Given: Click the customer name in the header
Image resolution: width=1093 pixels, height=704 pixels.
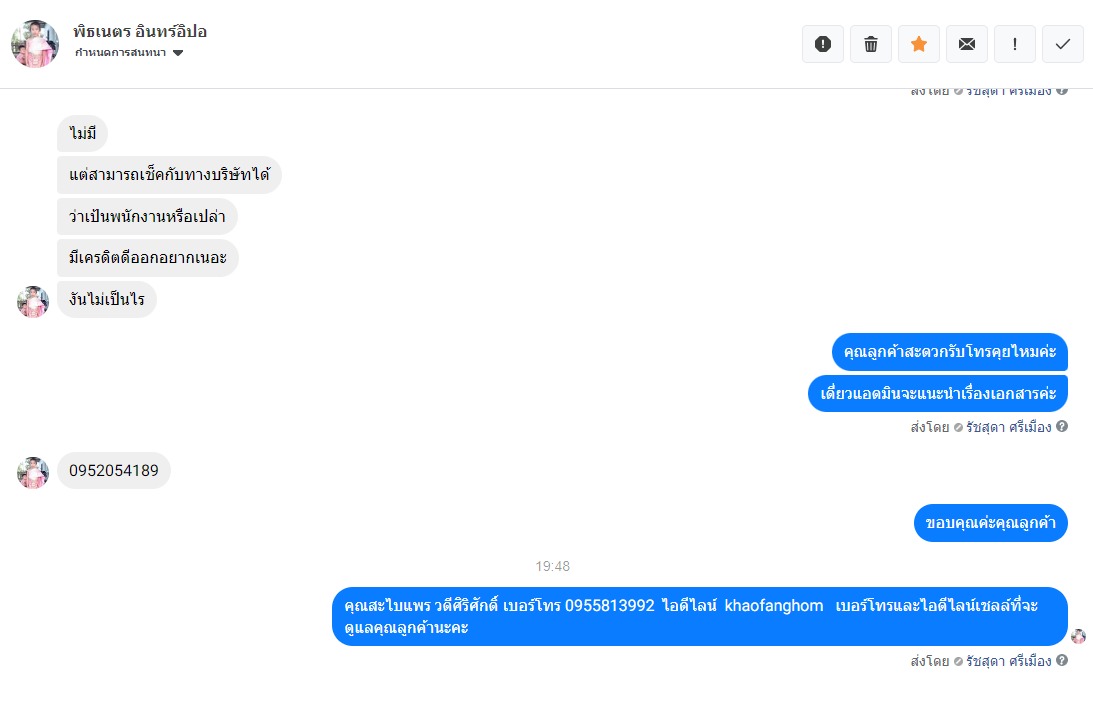Looking at the screenshot, I should coord(140,31).
